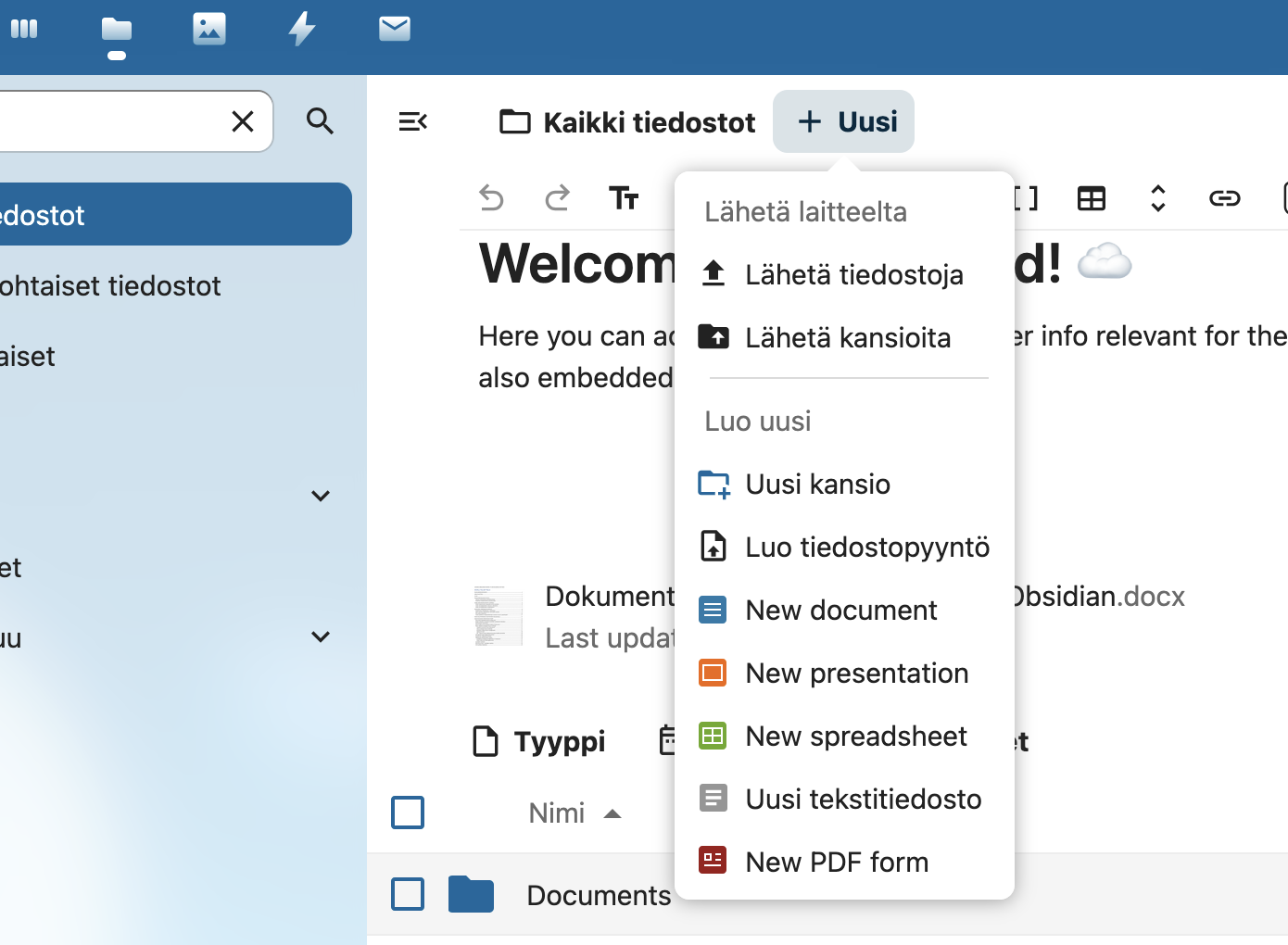
Task: Click the new folder plus icon
Action: pos(713,485)
